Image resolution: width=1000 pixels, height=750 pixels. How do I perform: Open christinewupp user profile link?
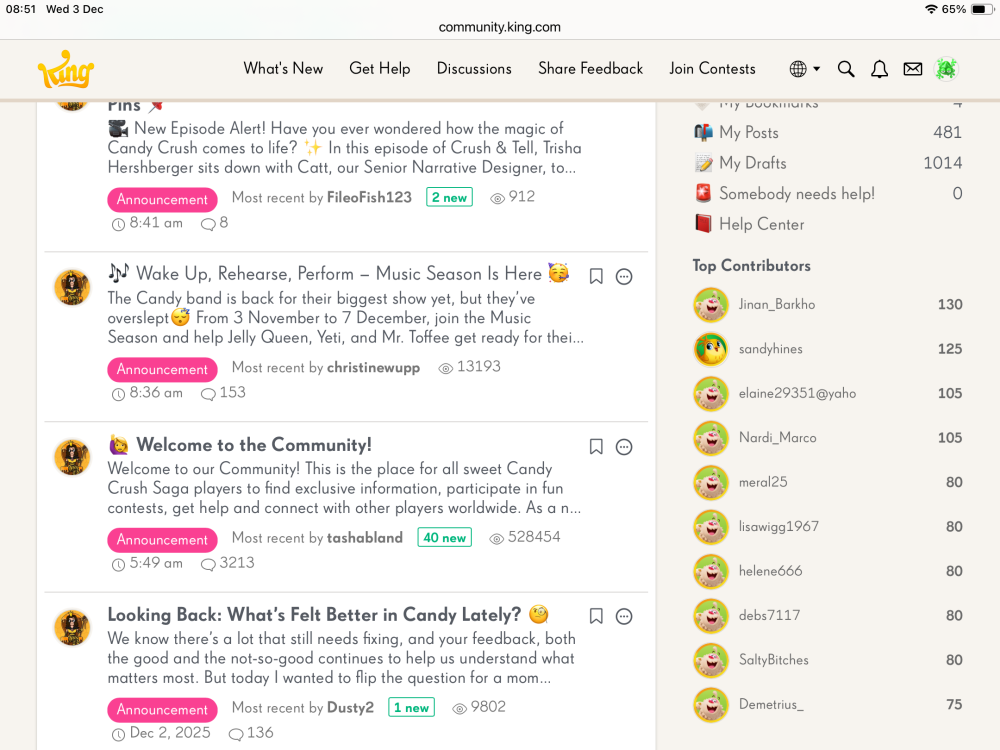[x=373, y=367]
